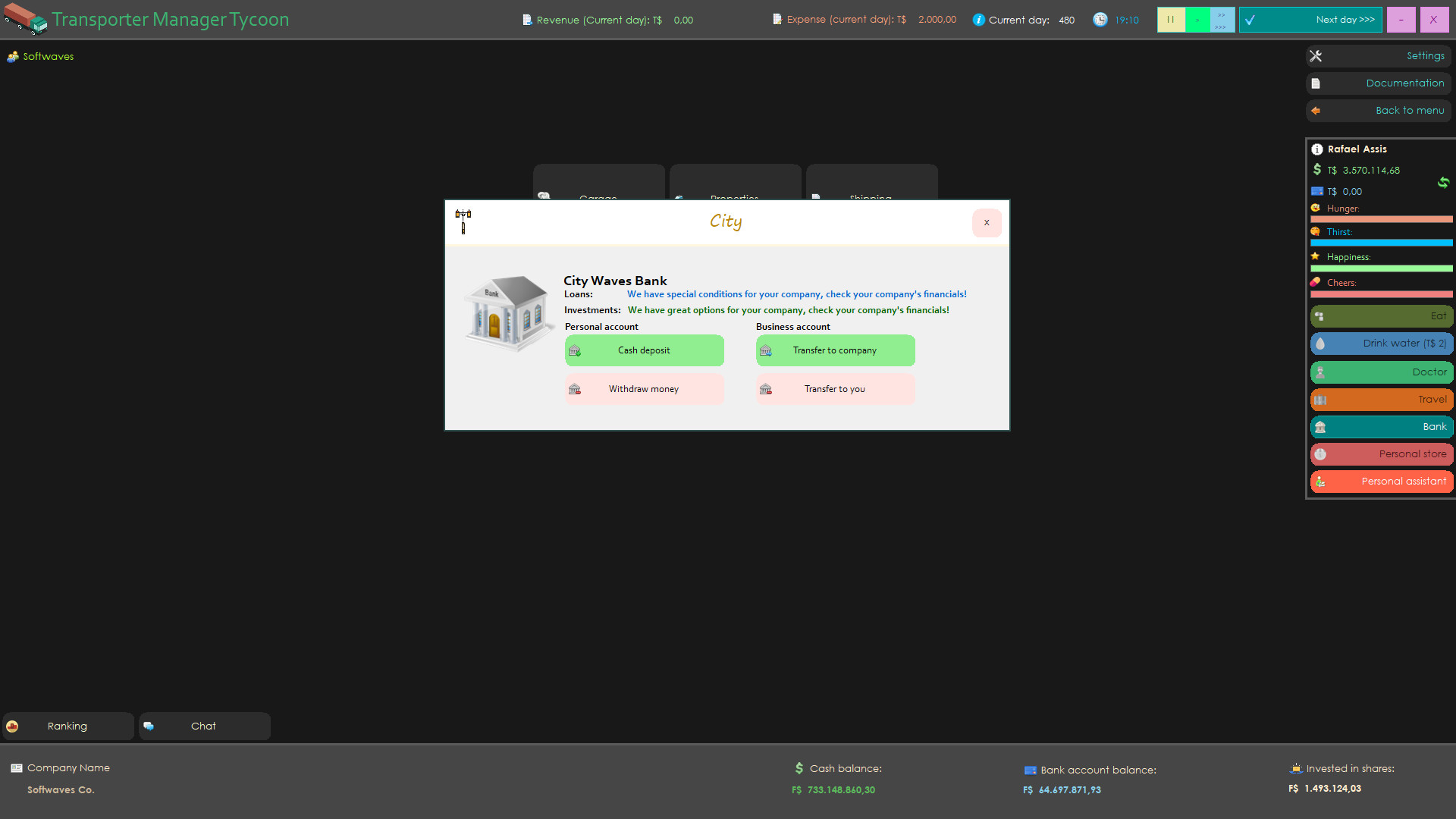Image resolution: width=1456 pixels, height=819 pixels.
Task: Click the Transporter Manager Tycoon truck logo
Action: click(x=25, y=20)
